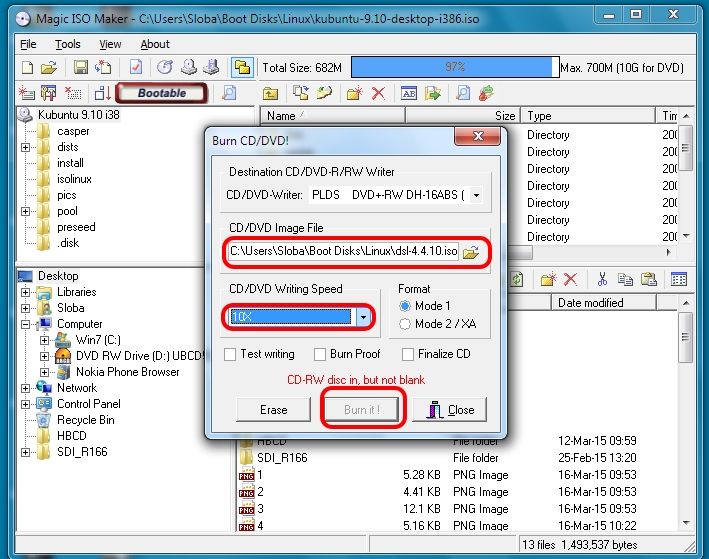Click the CD/DVD Image File path field
The image size is (709, 559).
pos(344,251)
